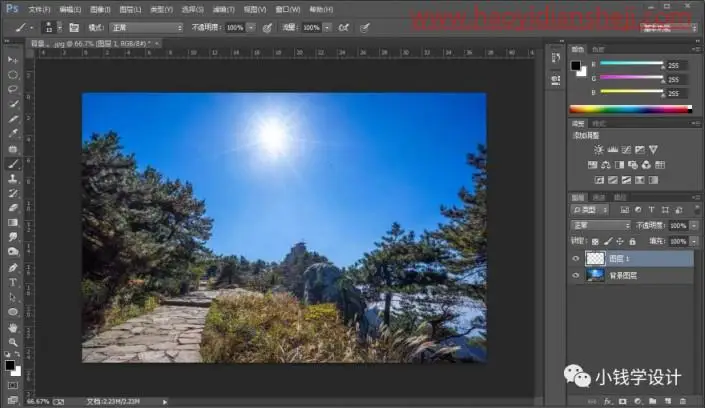Pick a color from the spectrum ramp
Viewport: 705px width, 408px height.
tap(630, 109)
